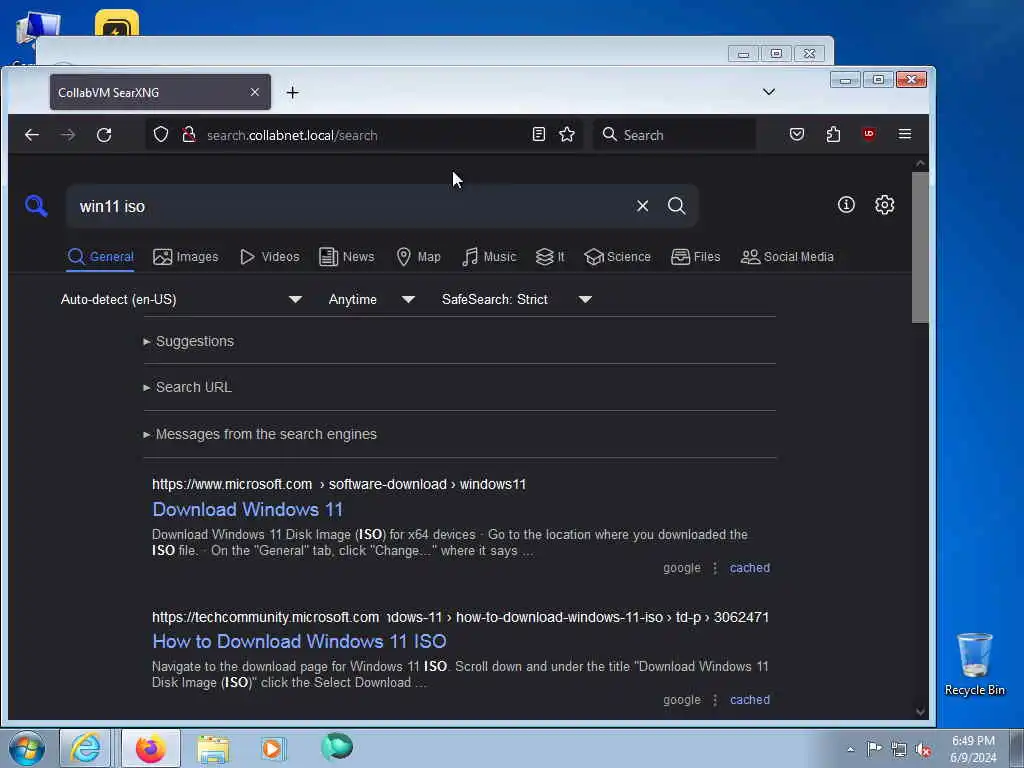Click the techcommunity.microsoft.com result URL
1024x768 pixels.
[x=460, y=617]
